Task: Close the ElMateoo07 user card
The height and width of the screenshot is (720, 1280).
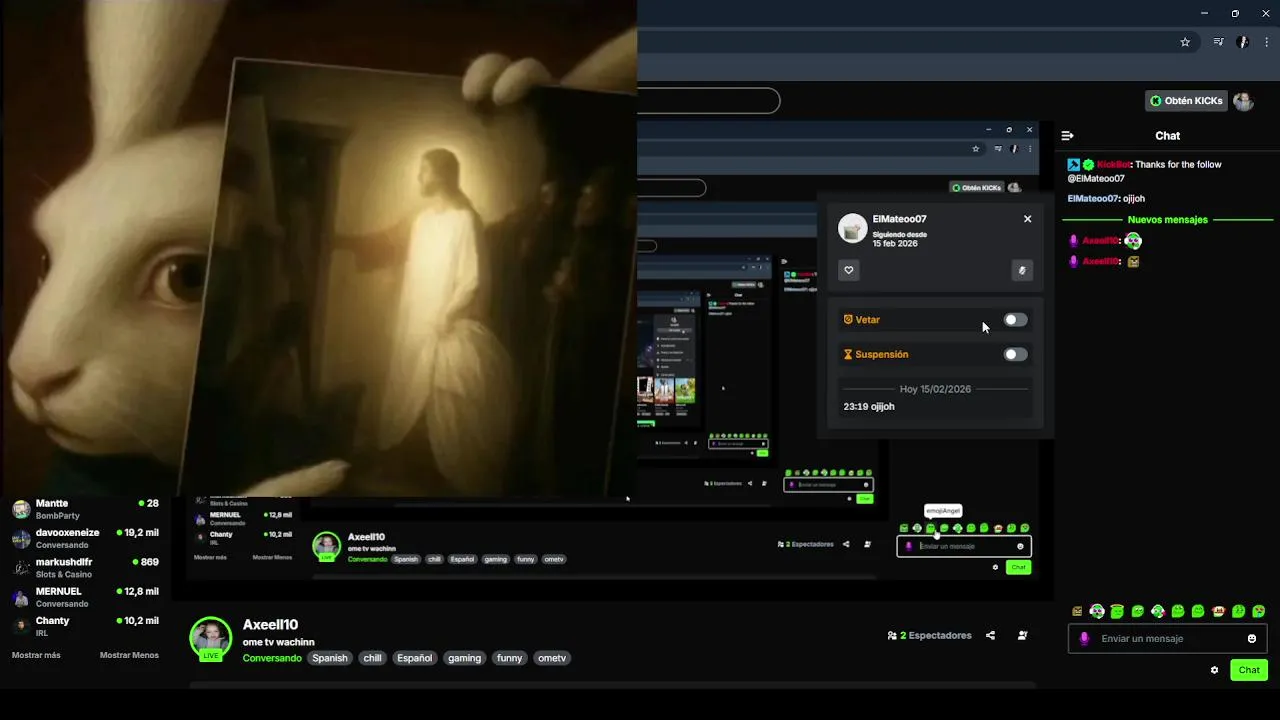Action: pyautogui.click(x=1027, y=219)
